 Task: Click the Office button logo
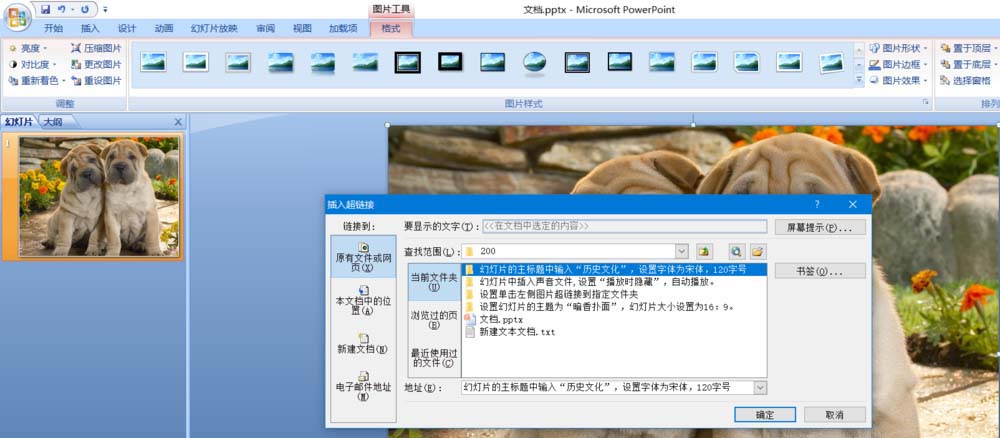(x=17, y=17)
